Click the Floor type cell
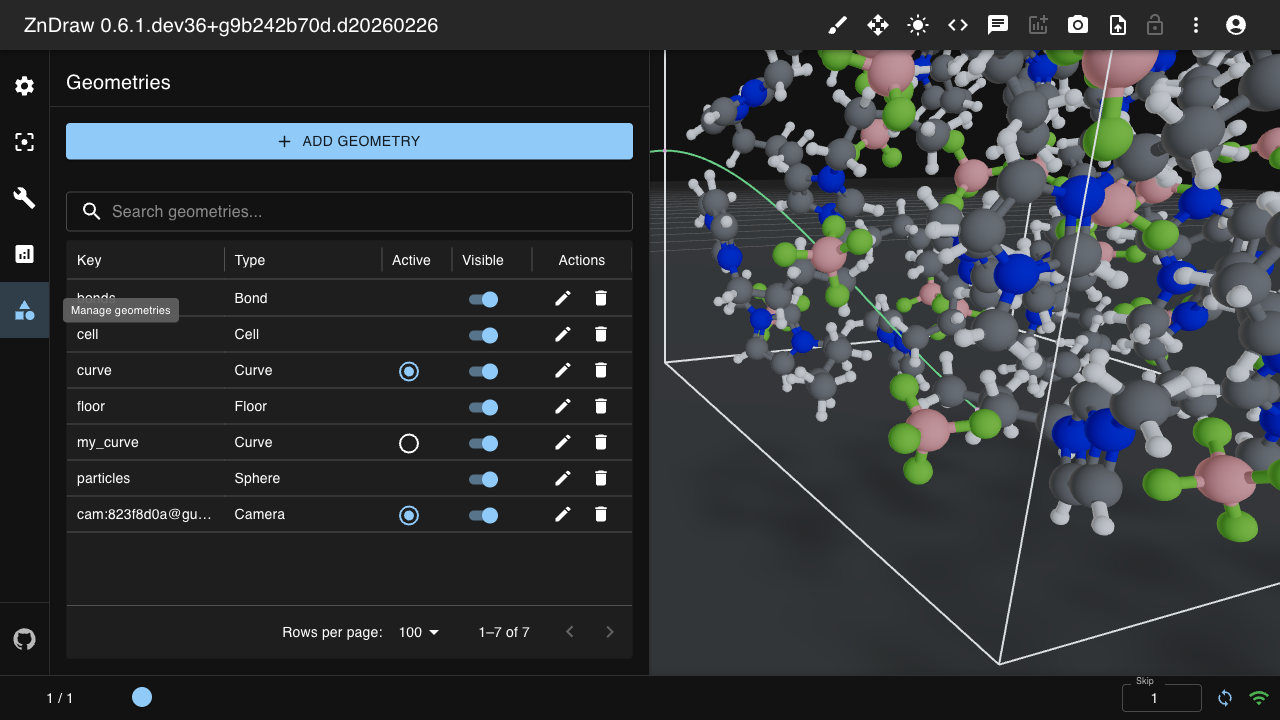Screen dimensions: 1280x720 click(x=303, y=406)
